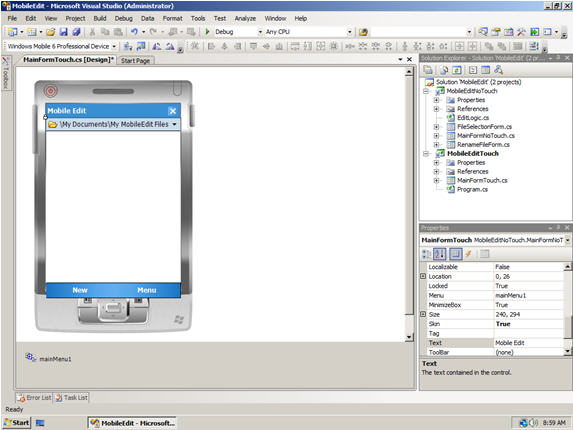
Task: Click Object Browser toolbar icon
Action: [x=508, y=32]
